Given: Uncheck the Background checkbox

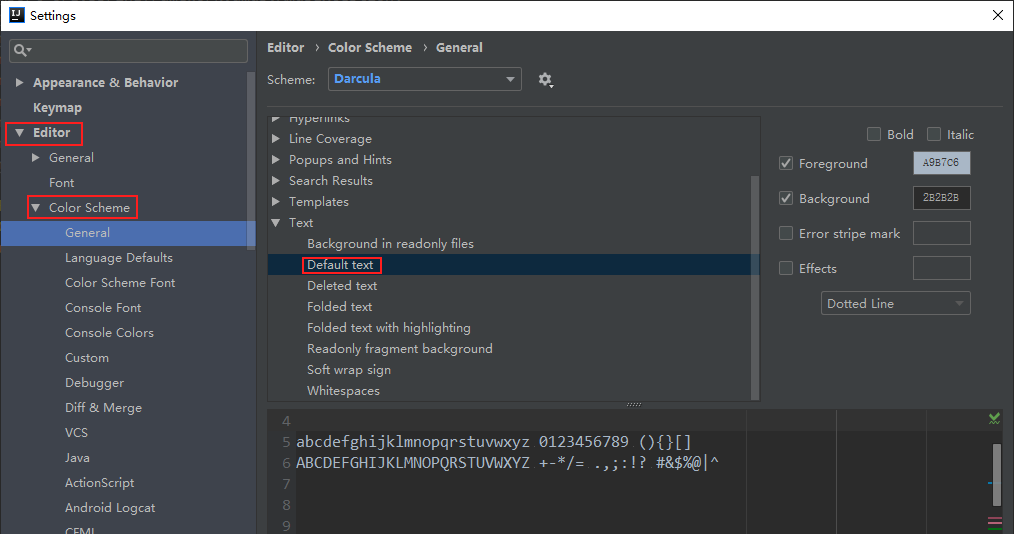Looking at the screenshot, I should coord(786,198).
